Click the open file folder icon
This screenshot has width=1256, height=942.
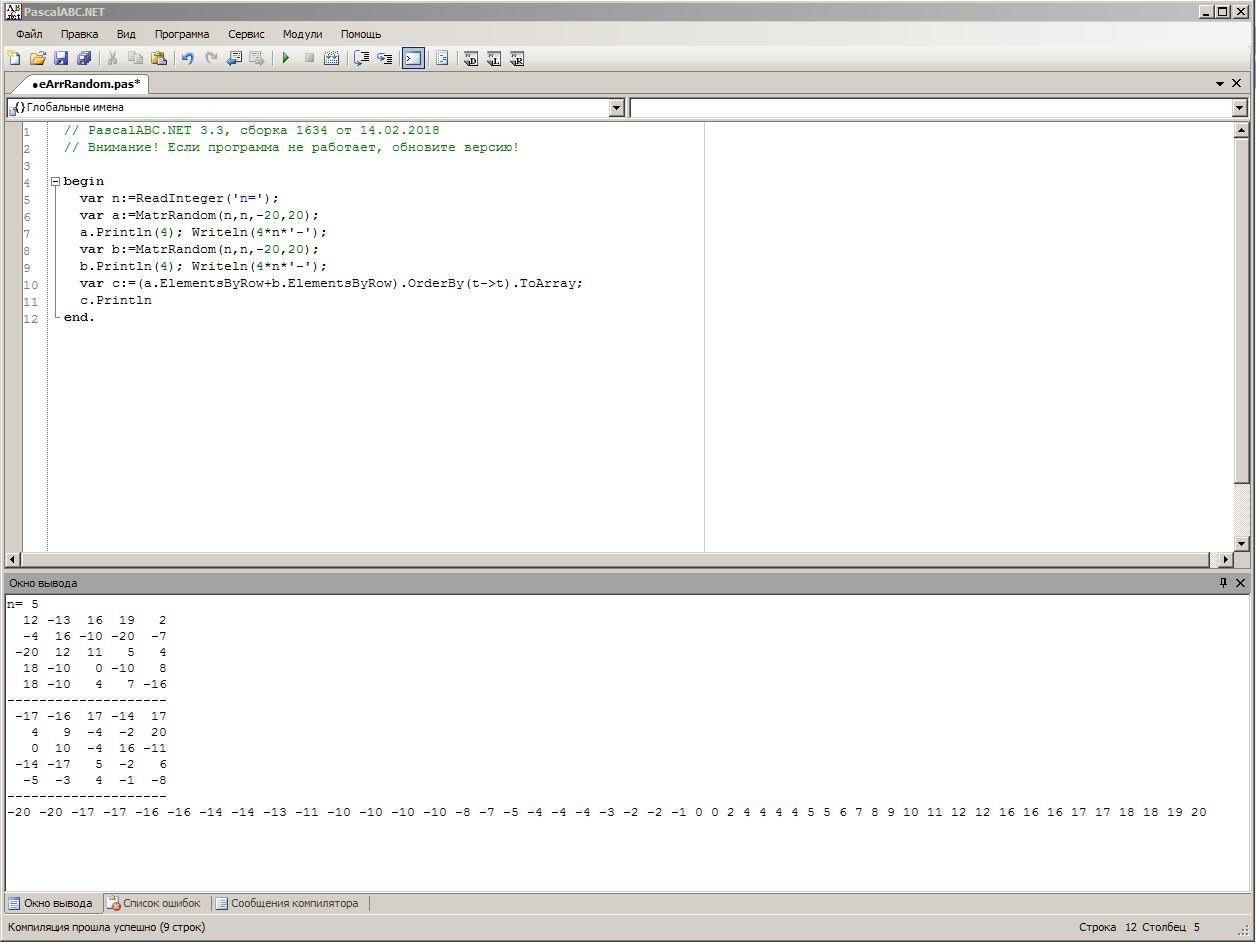click(38, 59)
